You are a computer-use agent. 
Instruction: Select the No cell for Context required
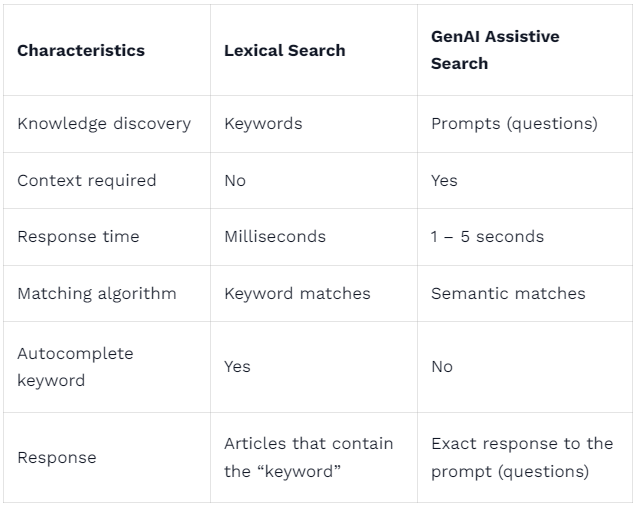pyautogui.click(x=235, y=181)
